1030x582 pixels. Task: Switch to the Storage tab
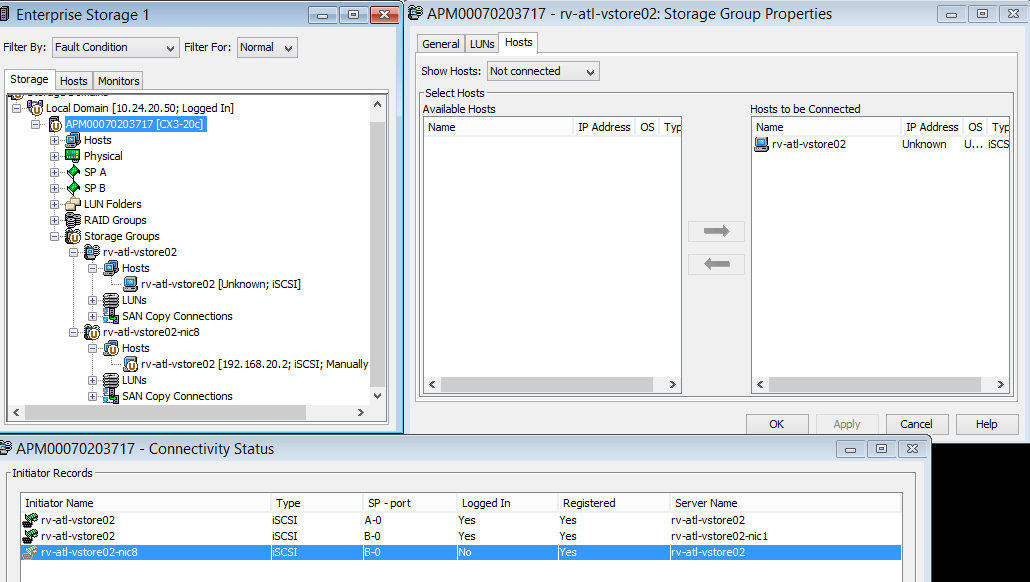29,79
